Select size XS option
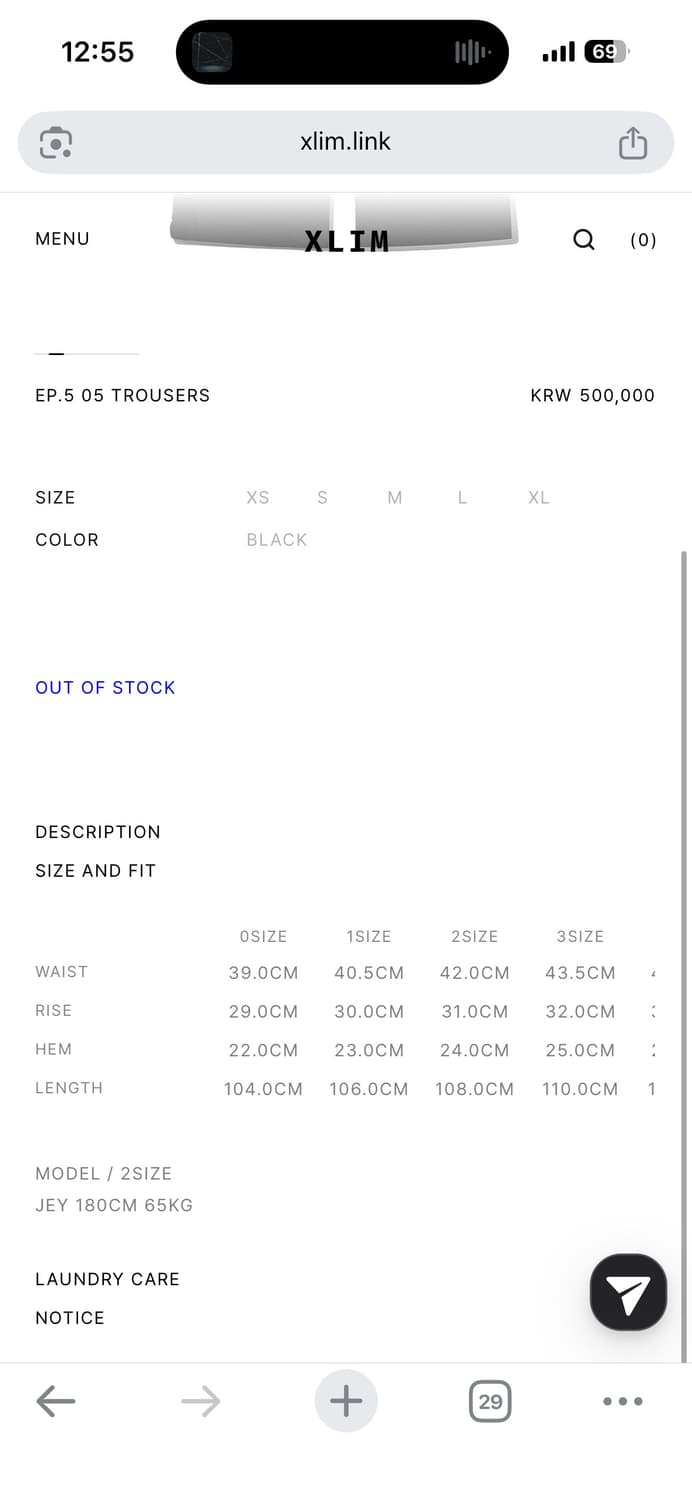 [x=258, y=498]
